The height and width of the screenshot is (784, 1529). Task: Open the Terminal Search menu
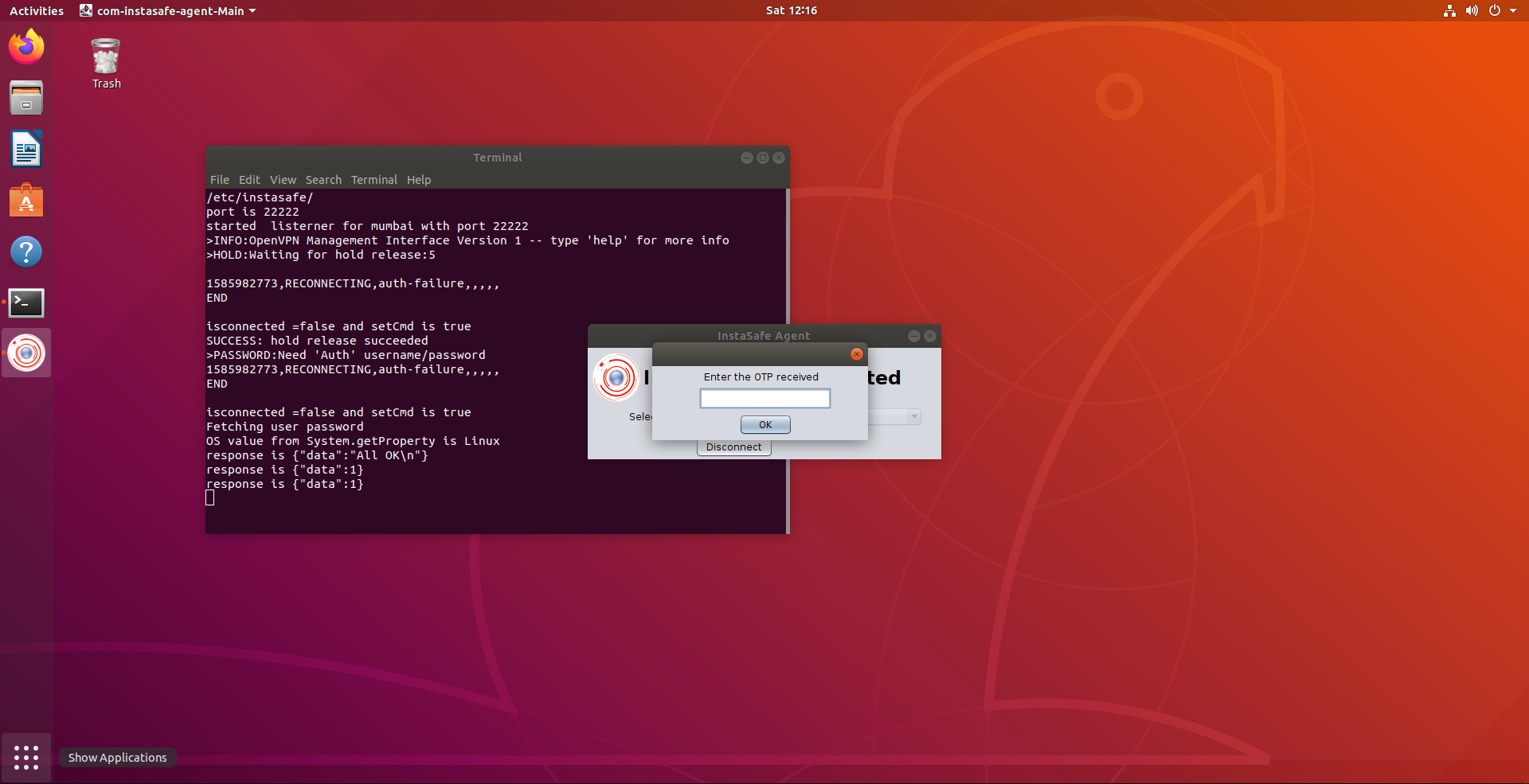pos(323,180)
